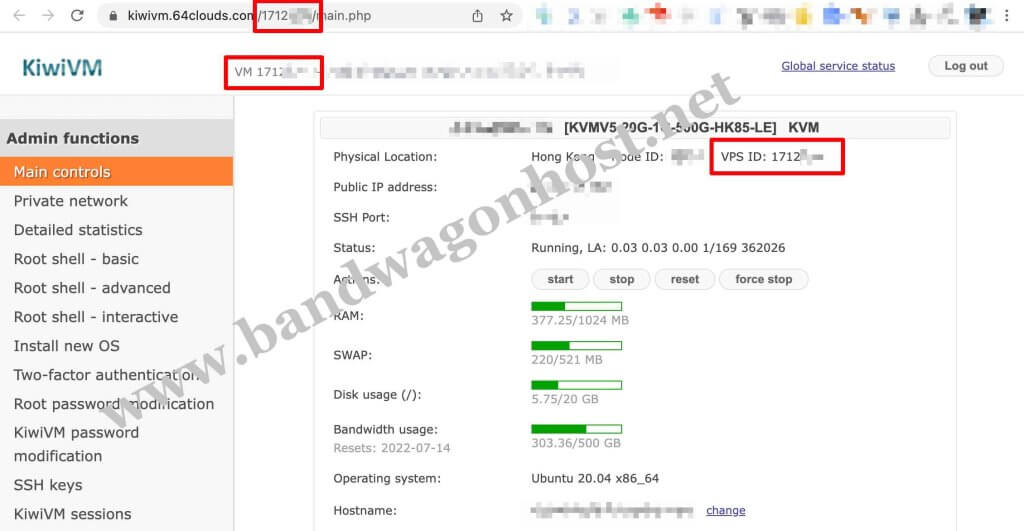
Task: Click the 5.75/20 GB disk value
Action: [565, 399]
